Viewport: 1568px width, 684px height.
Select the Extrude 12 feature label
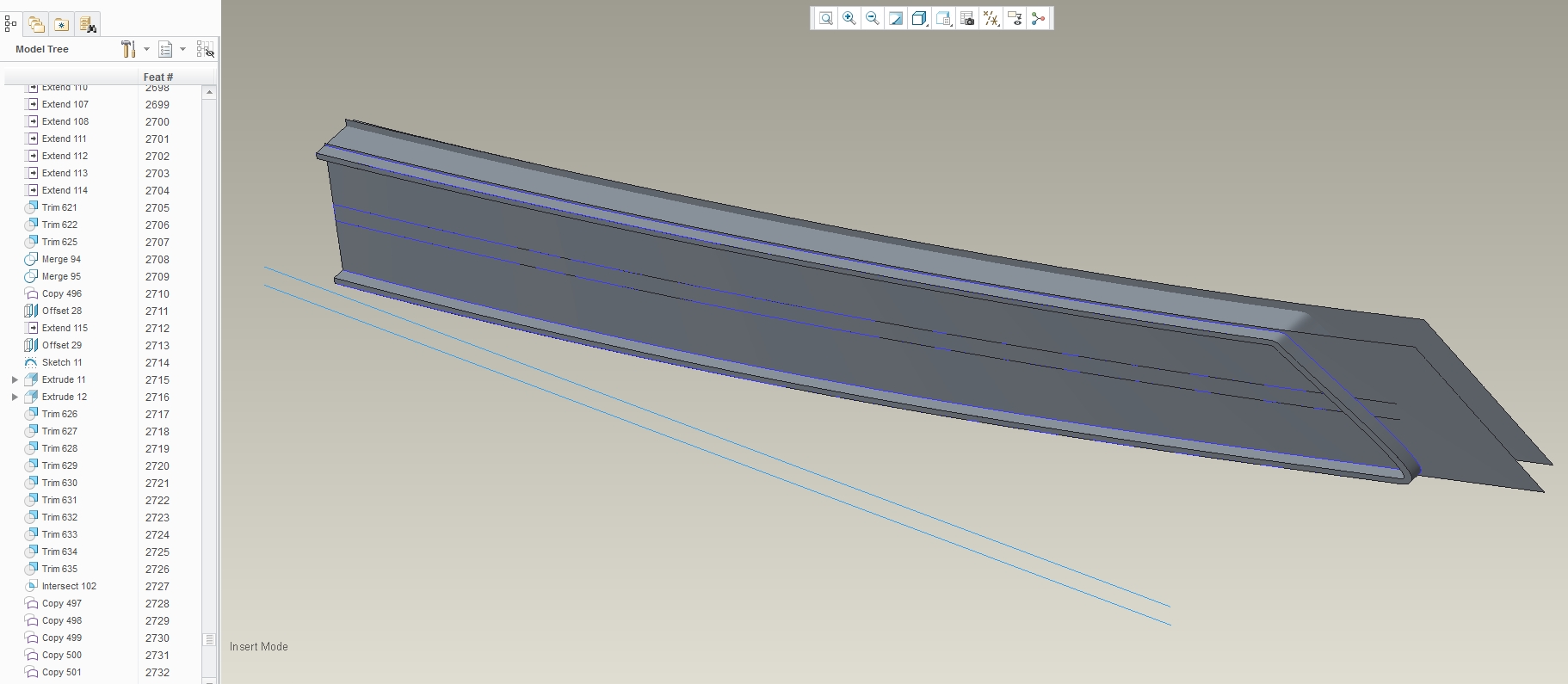[x=65, y=397]
